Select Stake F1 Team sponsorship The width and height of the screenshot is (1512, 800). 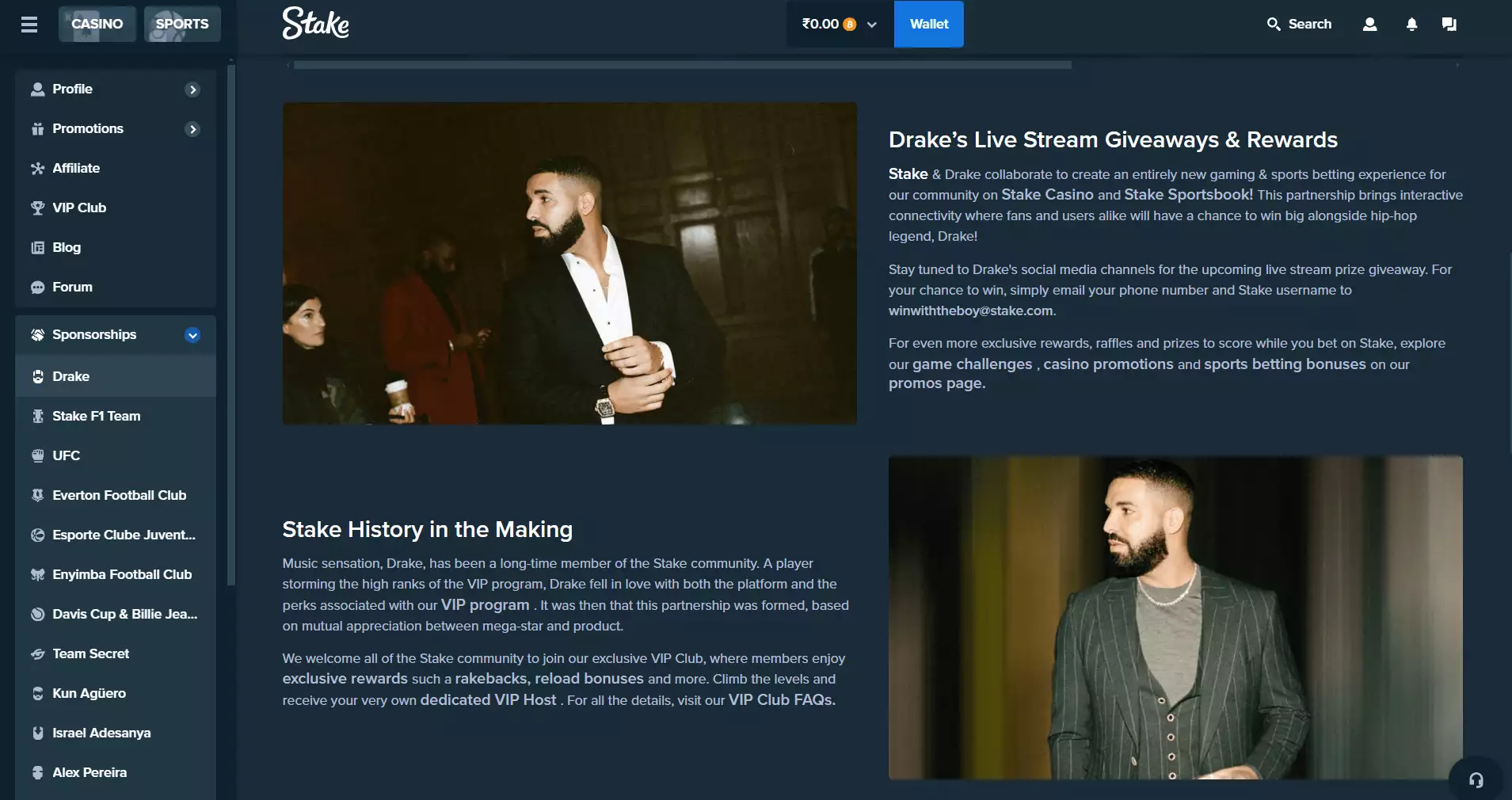point(116,417)
